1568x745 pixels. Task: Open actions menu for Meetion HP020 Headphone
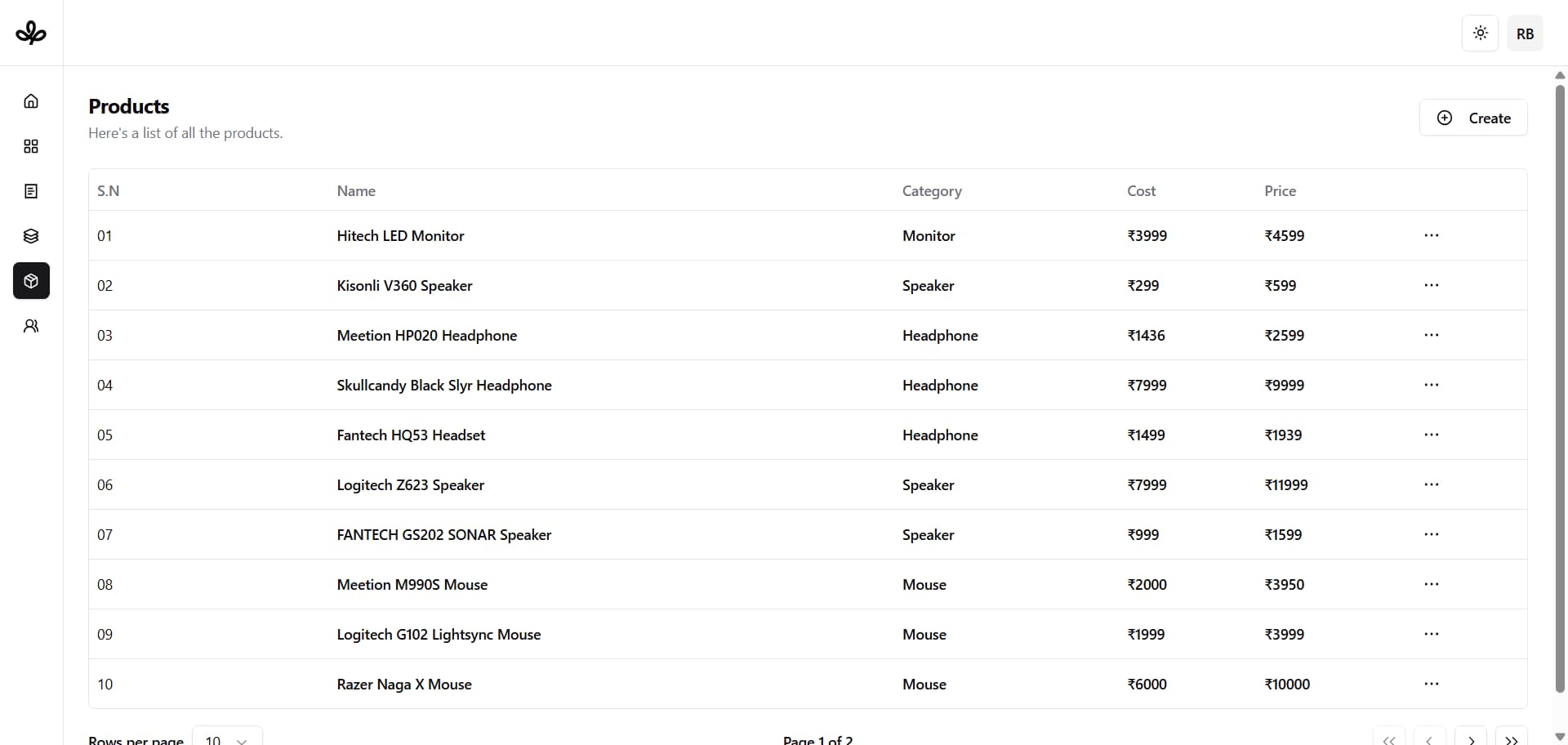coord(1432,335)
